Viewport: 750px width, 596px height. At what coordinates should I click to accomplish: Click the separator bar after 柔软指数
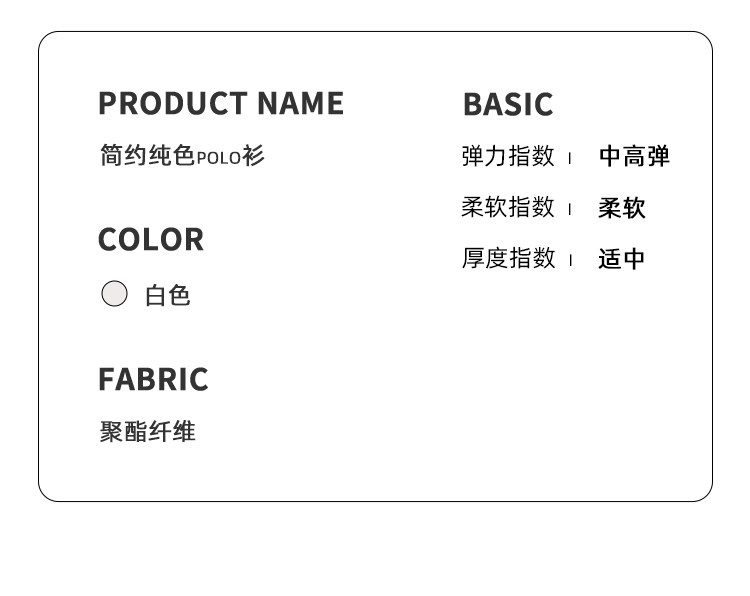pos(570,209)
